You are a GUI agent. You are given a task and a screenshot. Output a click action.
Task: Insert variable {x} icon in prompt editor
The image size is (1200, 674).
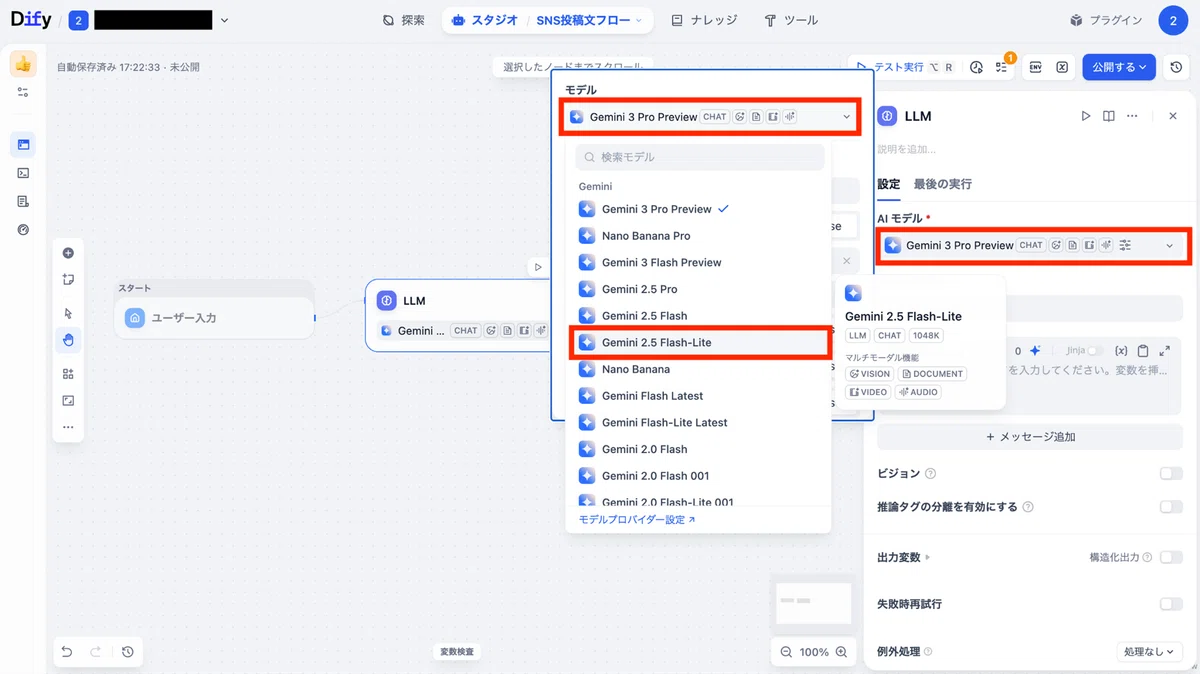[x=1121, y=351]
